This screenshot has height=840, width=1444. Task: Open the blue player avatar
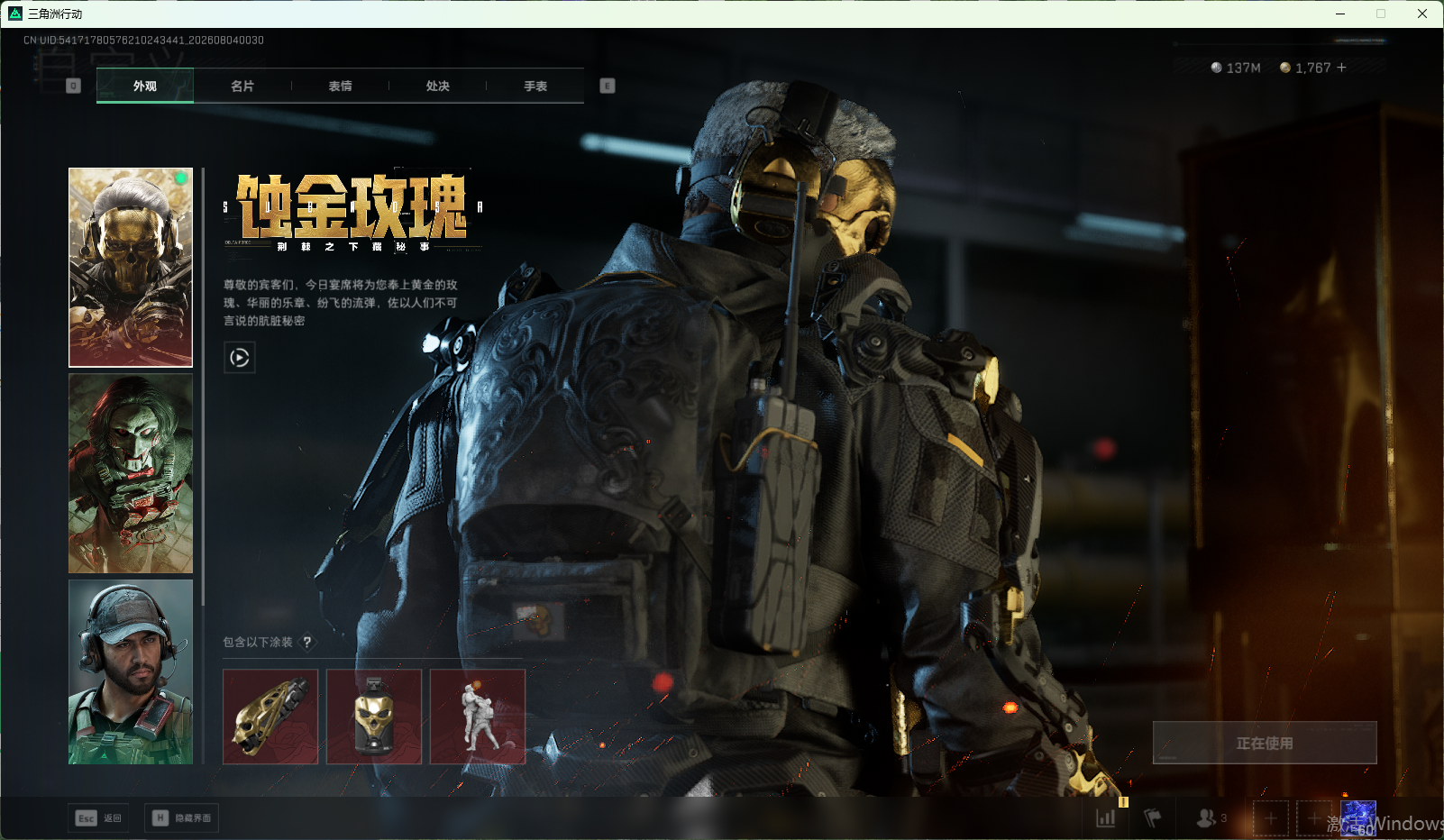1358,818
